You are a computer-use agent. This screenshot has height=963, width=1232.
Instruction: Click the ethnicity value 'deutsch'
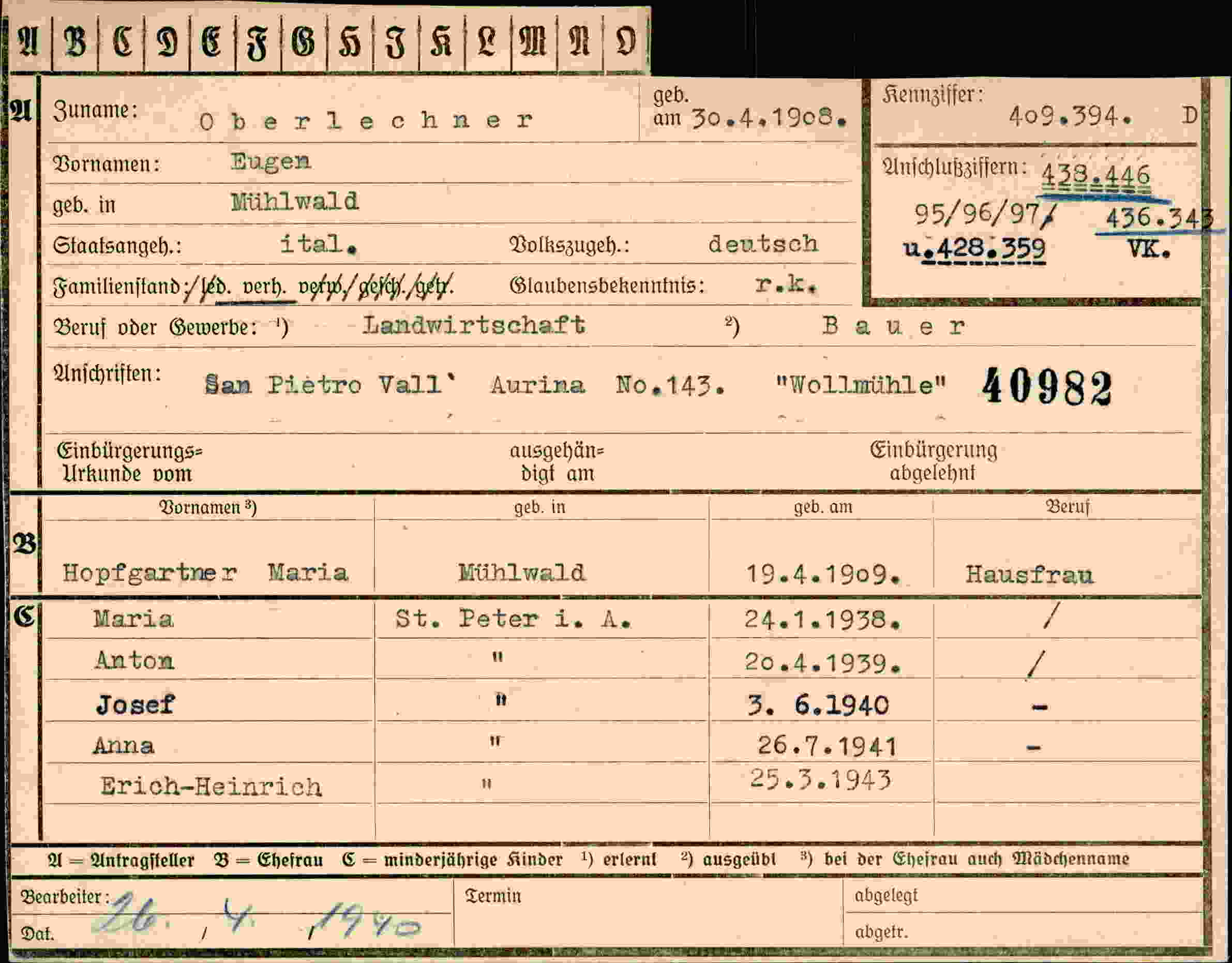click(x=763, y=244)
